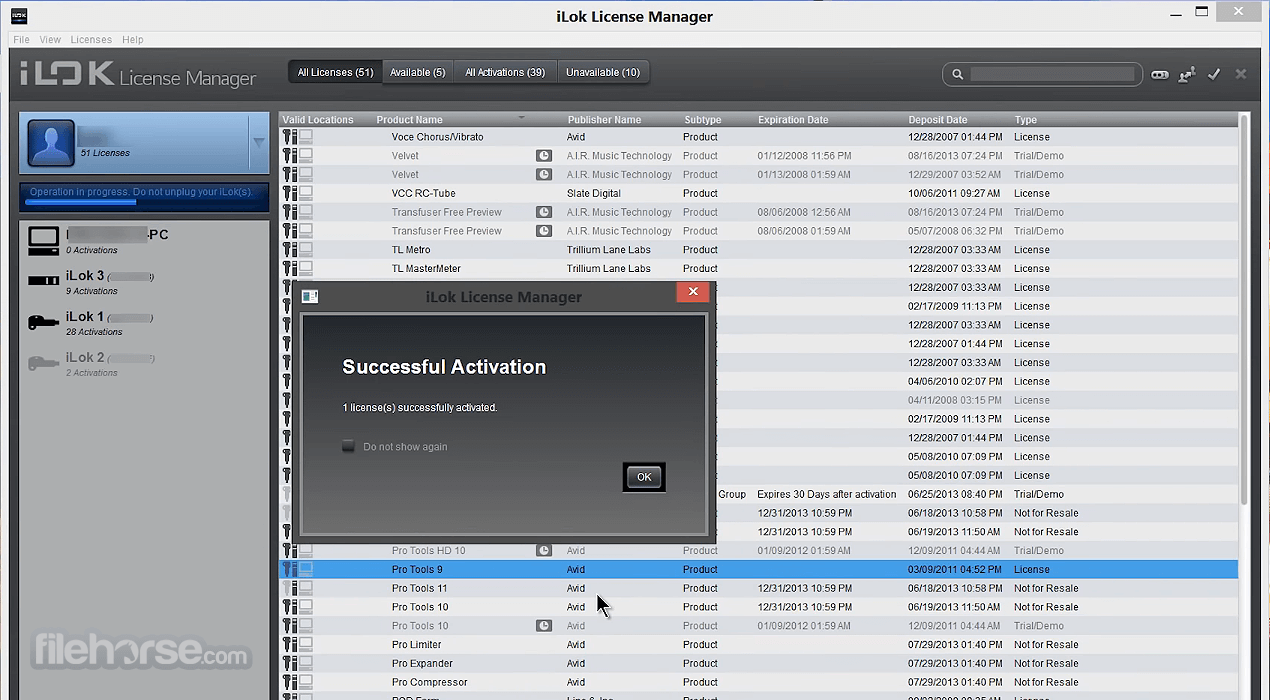The height and width of the screenshot is (700, 1270).
Task: Open the File menu
Action: pos(21,40)
